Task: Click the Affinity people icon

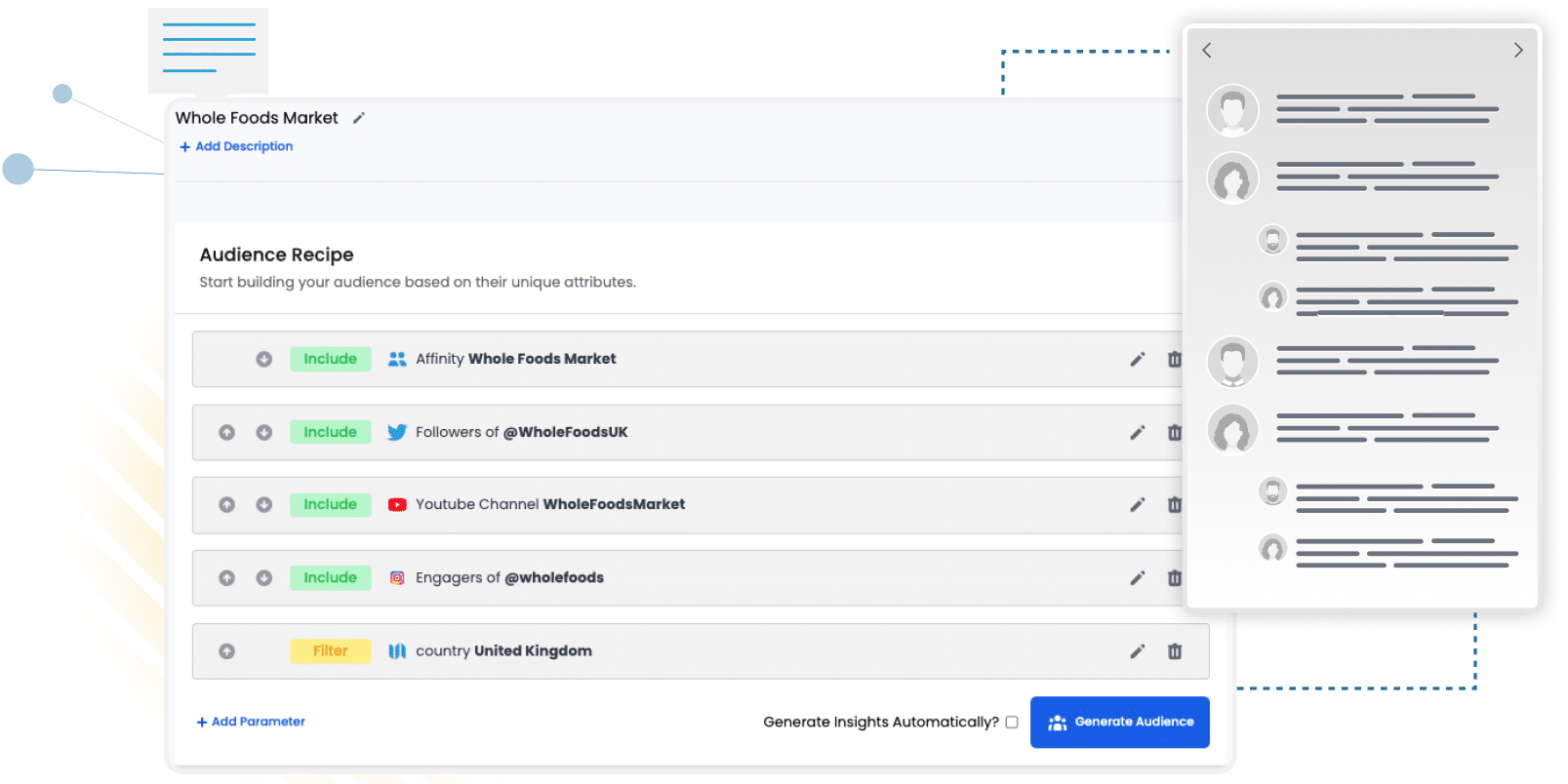Action: click(x=397, y=359)
